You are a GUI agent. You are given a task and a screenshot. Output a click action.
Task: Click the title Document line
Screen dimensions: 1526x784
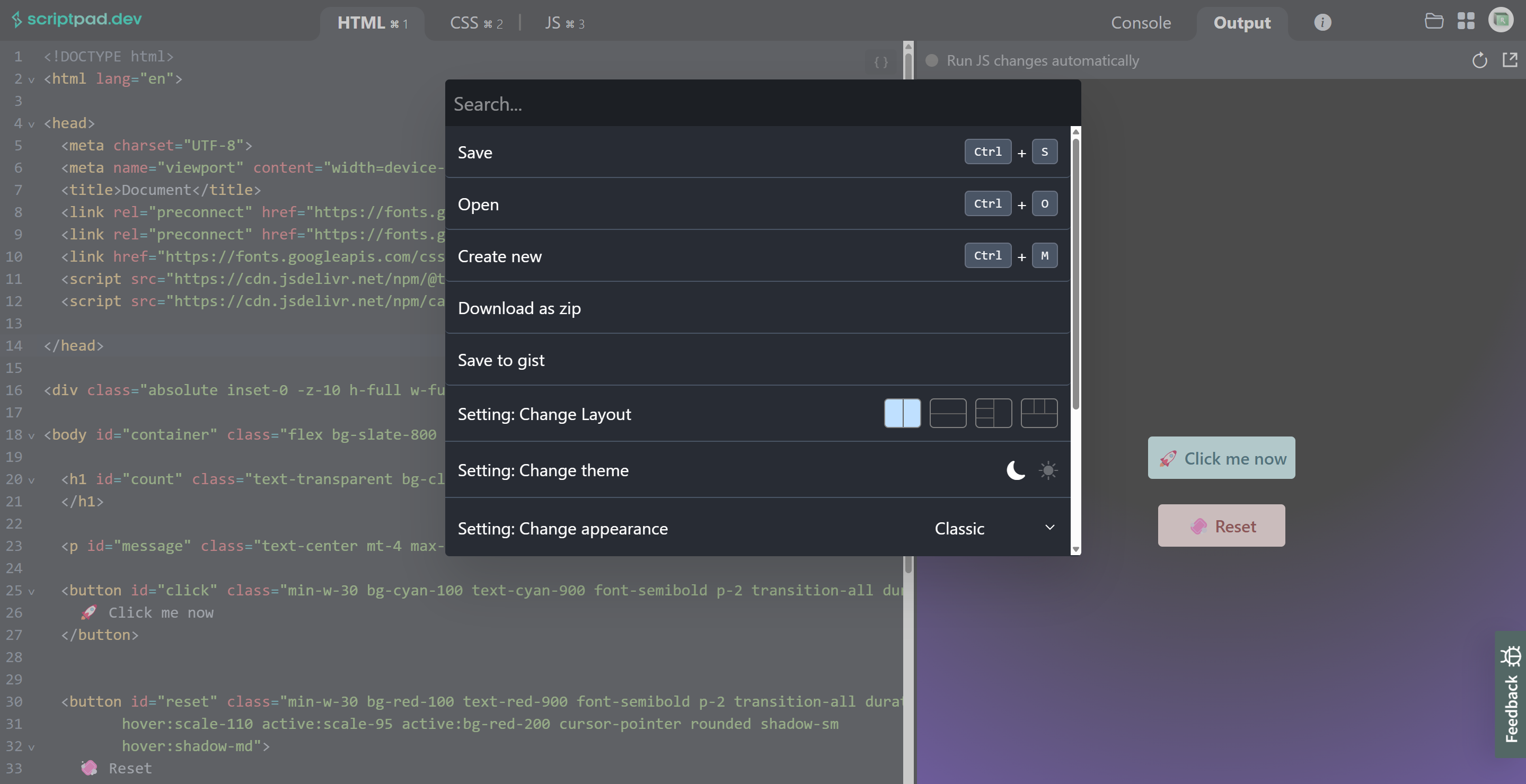pos(161,190)
